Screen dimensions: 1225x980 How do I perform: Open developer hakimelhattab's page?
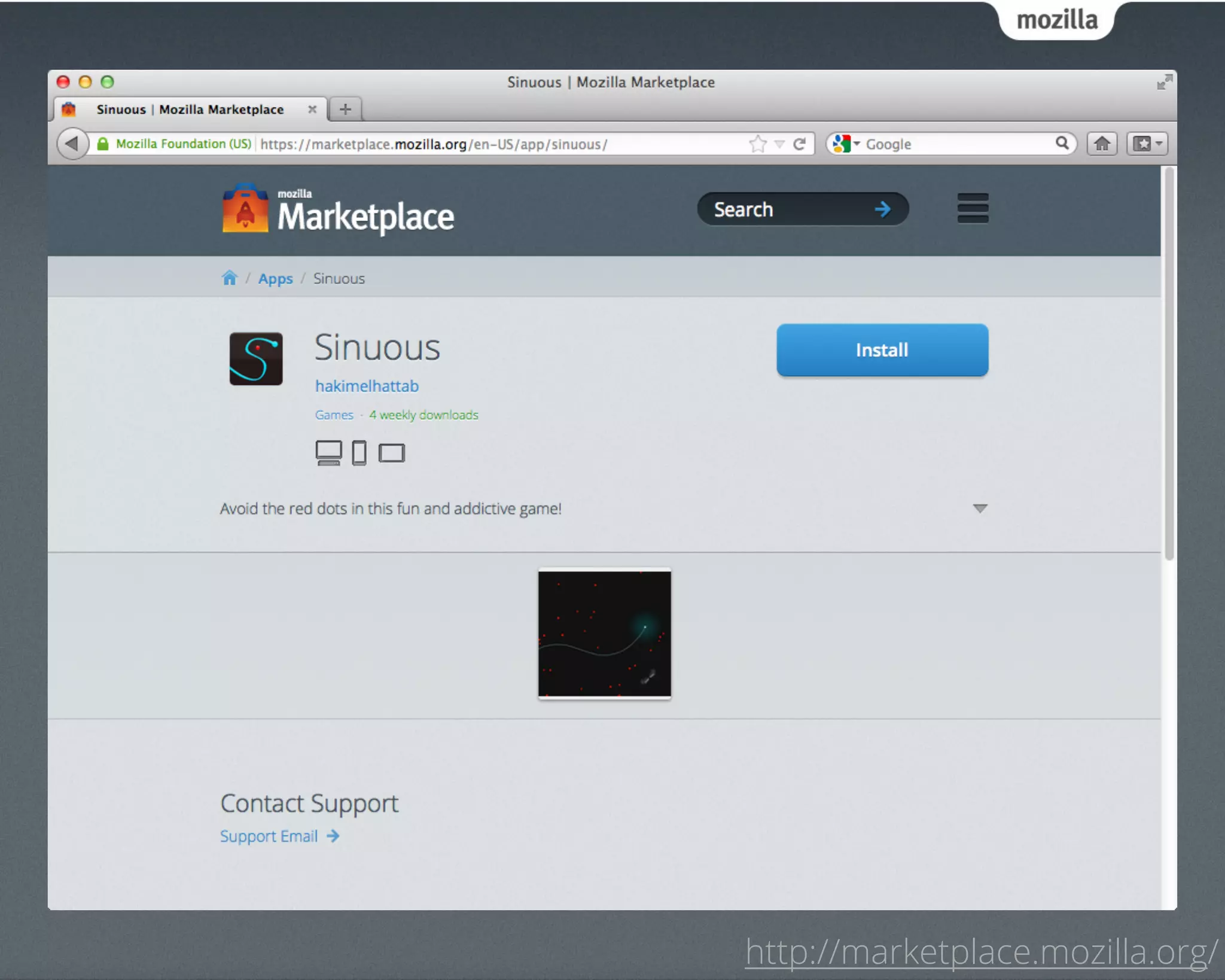tap(367, 386)
